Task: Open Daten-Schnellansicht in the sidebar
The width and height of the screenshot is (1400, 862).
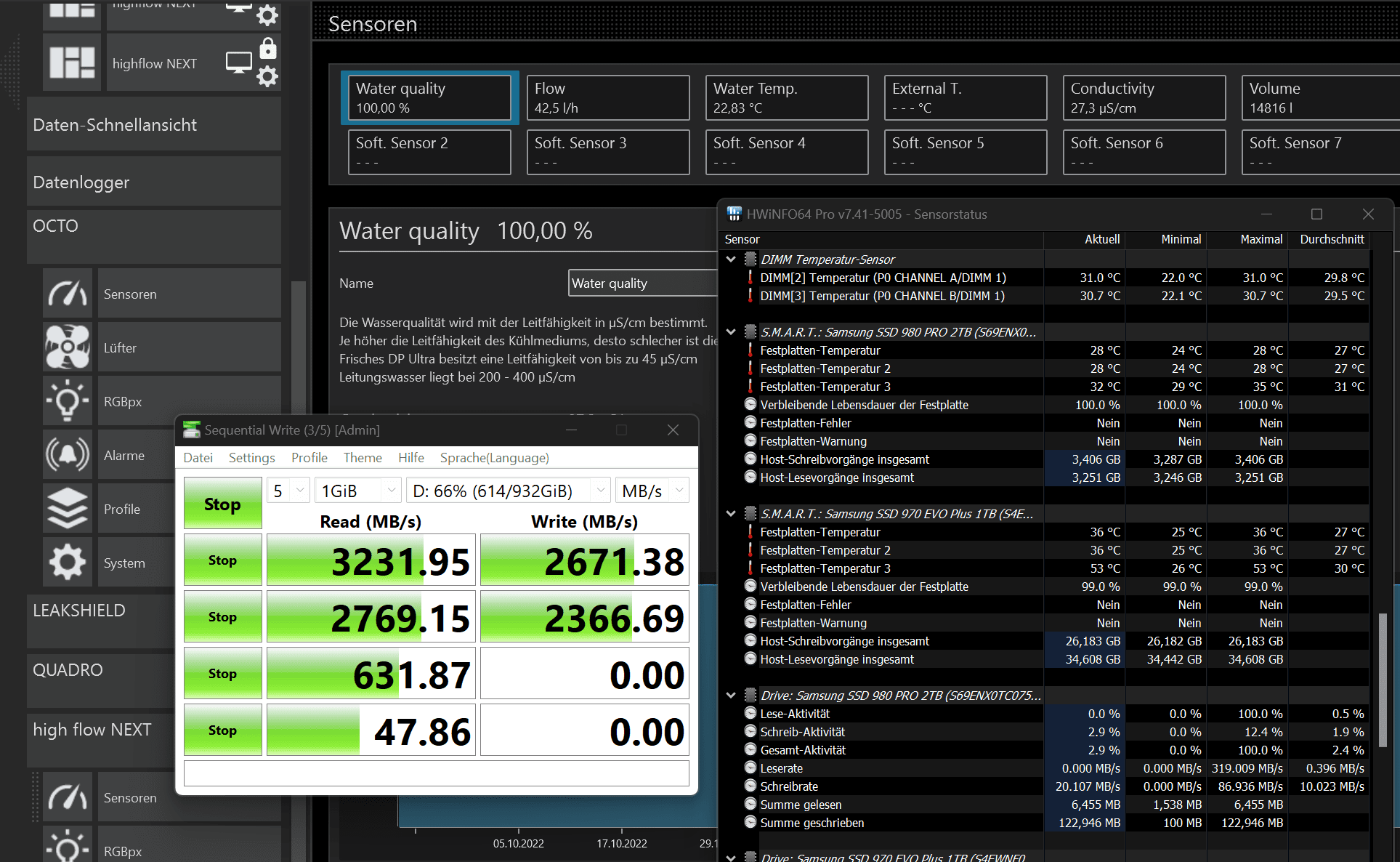Action: pos(154,124)
